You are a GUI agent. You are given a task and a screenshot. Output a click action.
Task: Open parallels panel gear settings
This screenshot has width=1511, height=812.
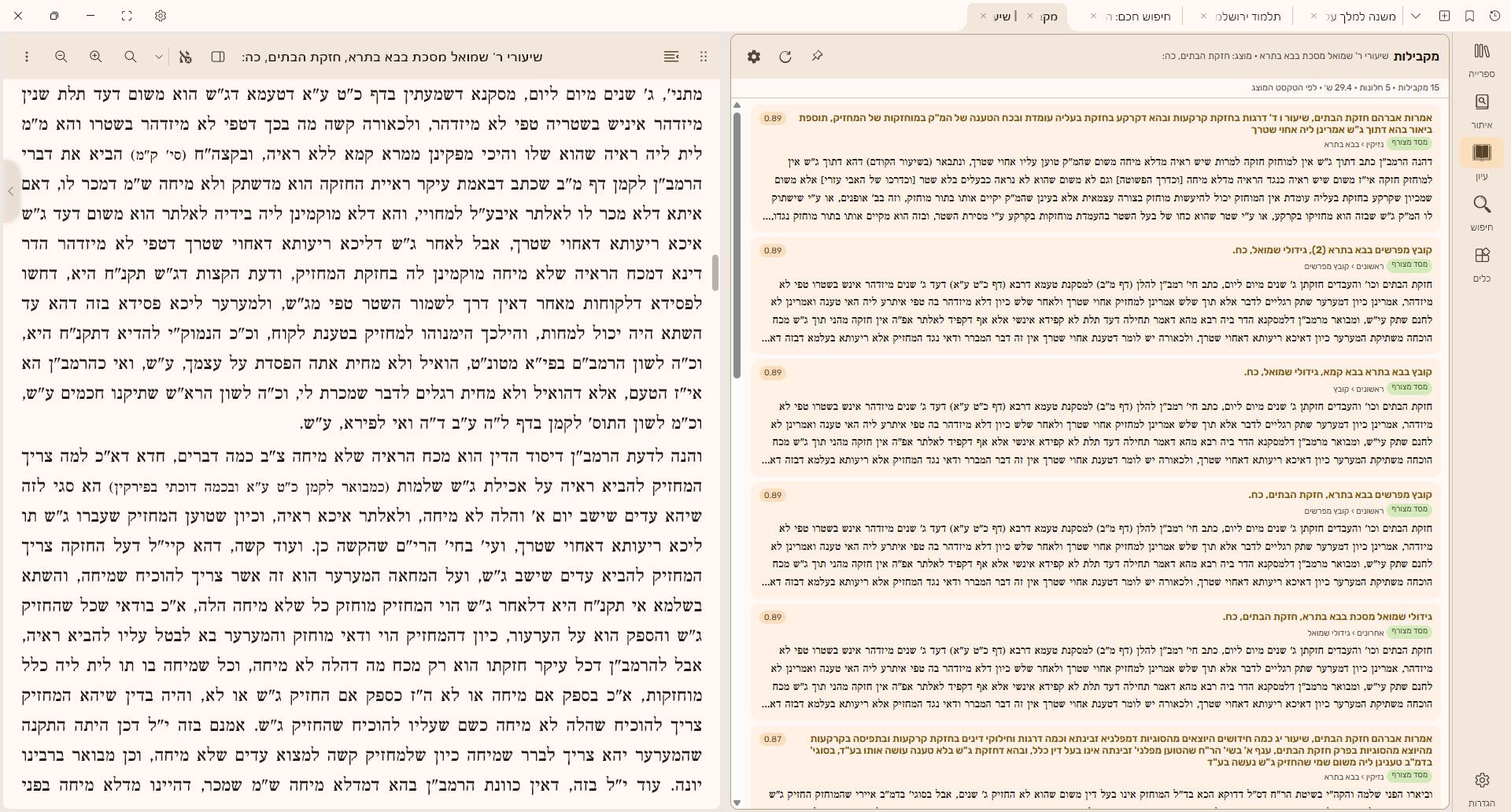point(754,57)
